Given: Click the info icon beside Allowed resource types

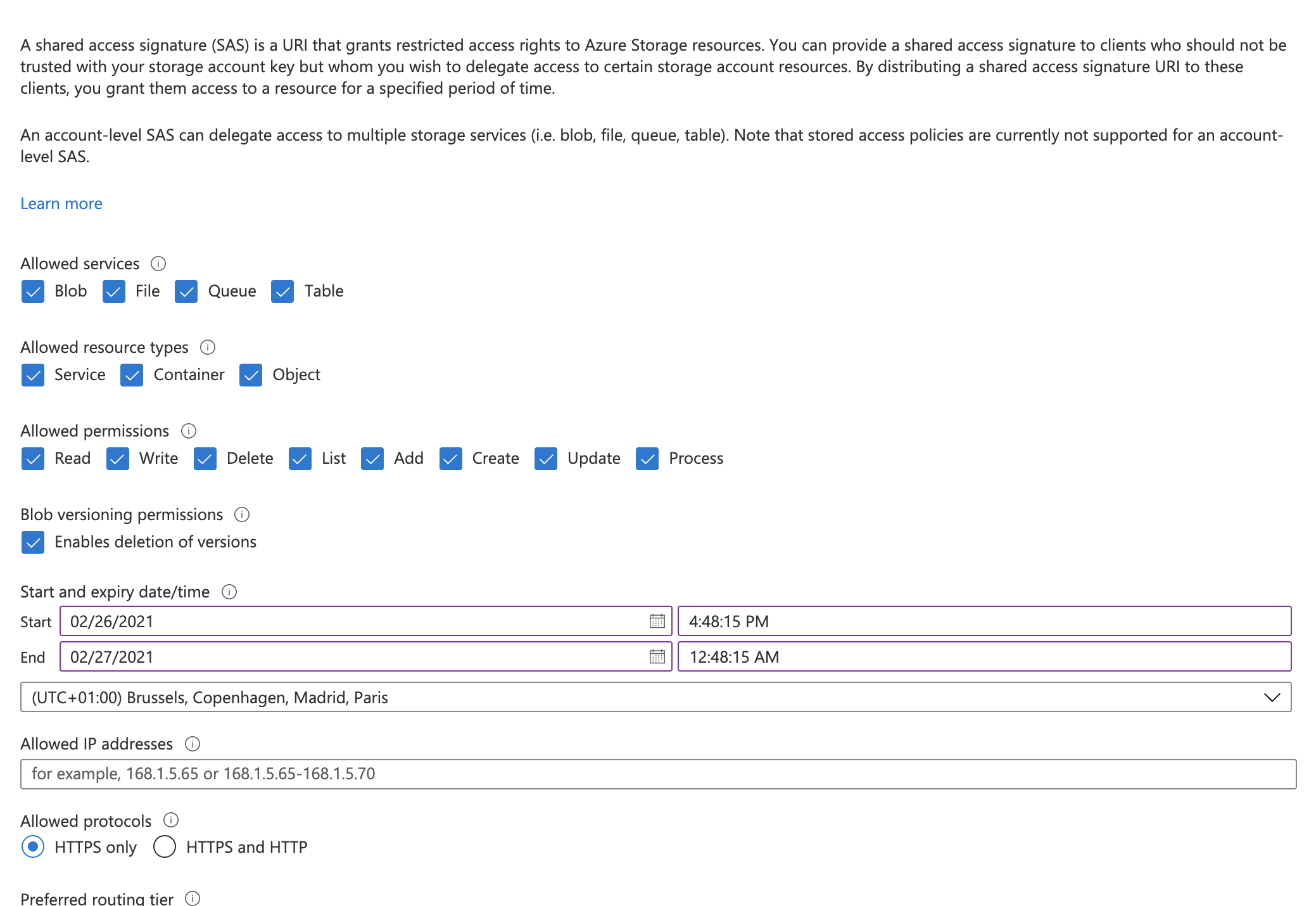Looking at the screenshot, I should pos(209,347).
